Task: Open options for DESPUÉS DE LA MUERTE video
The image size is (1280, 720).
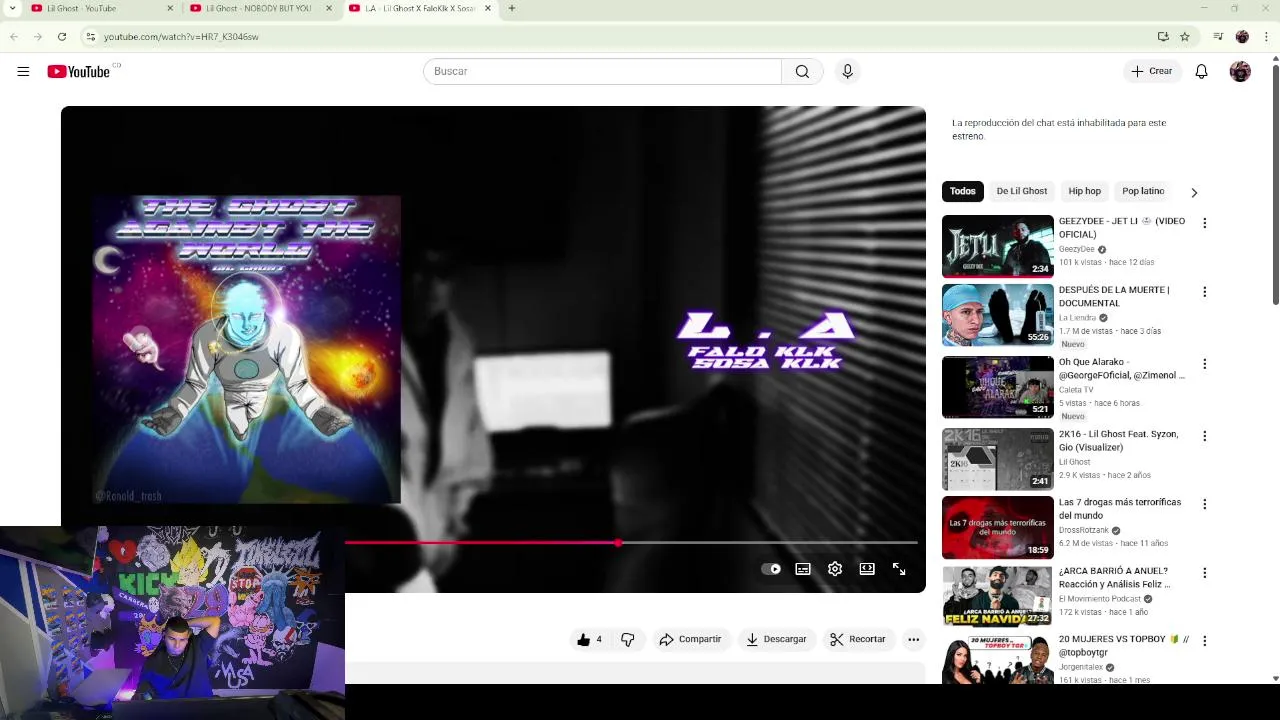Action: pos(1204,292)
